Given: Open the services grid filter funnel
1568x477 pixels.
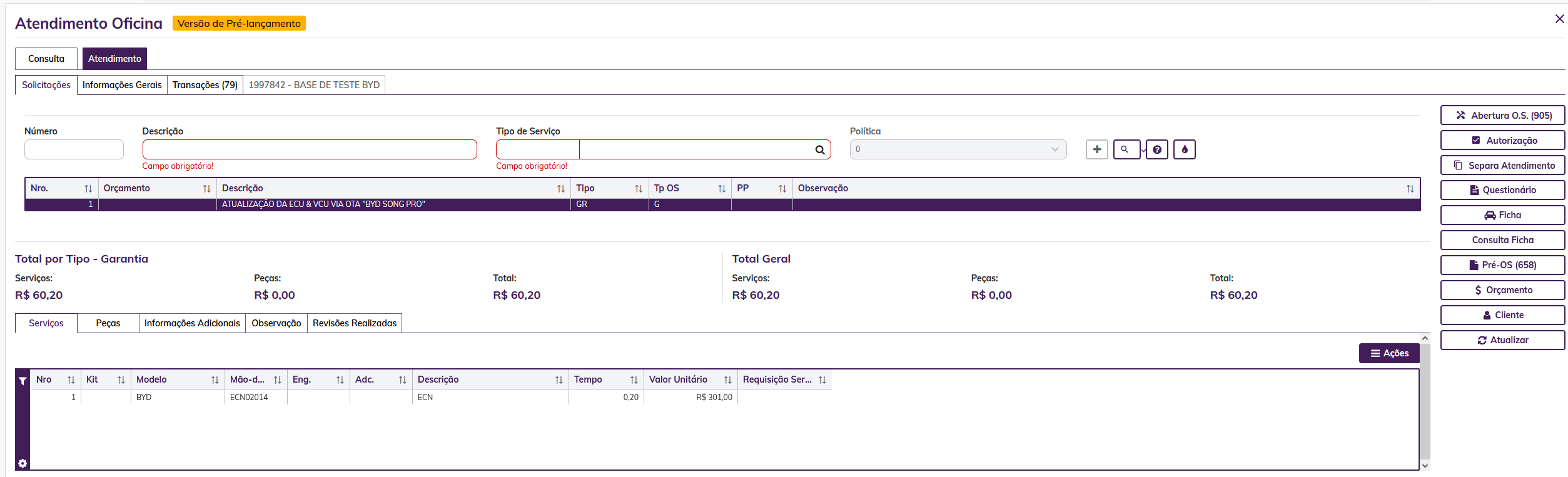Looking at the screenshot, I should point(23,381).
